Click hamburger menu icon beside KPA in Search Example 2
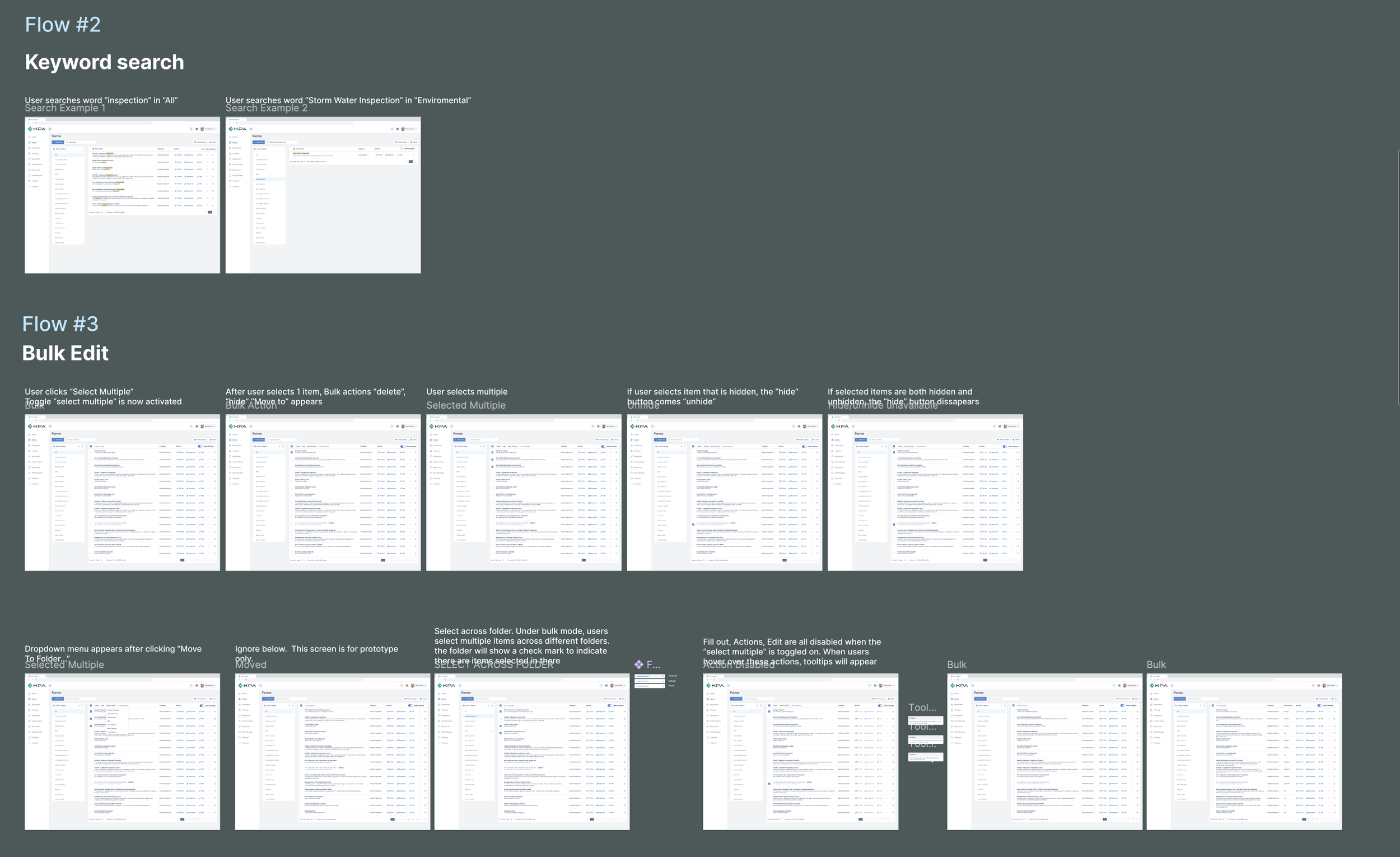 pos(250,129)
